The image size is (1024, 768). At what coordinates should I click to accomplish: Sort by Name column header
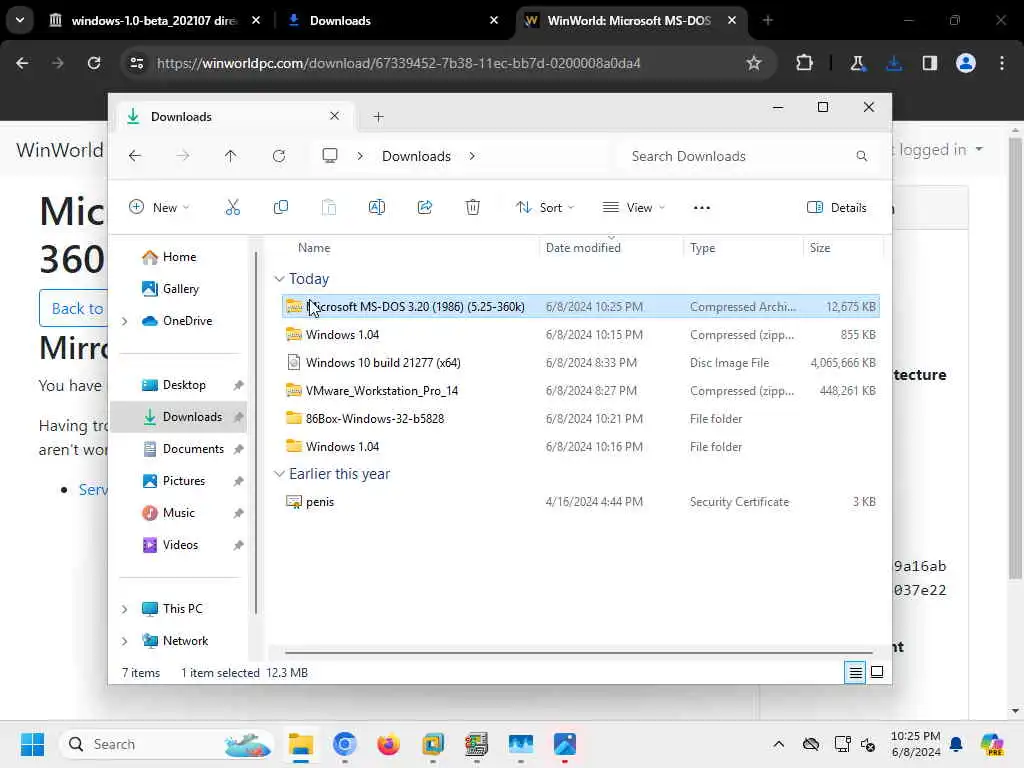[314, 248]
